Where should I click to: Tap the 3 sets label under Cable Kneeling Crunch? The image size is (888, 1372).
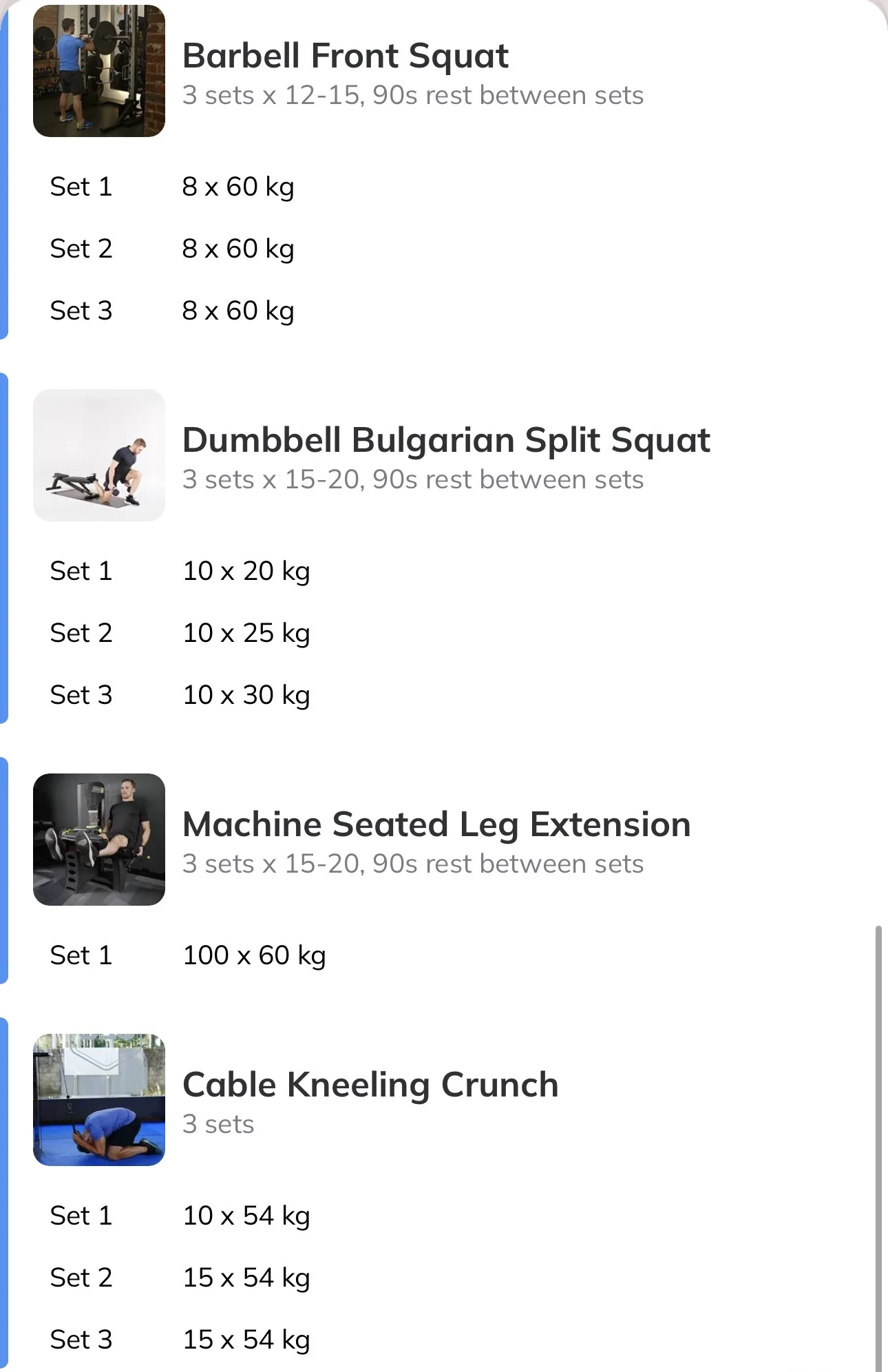tap(218, 1124)
